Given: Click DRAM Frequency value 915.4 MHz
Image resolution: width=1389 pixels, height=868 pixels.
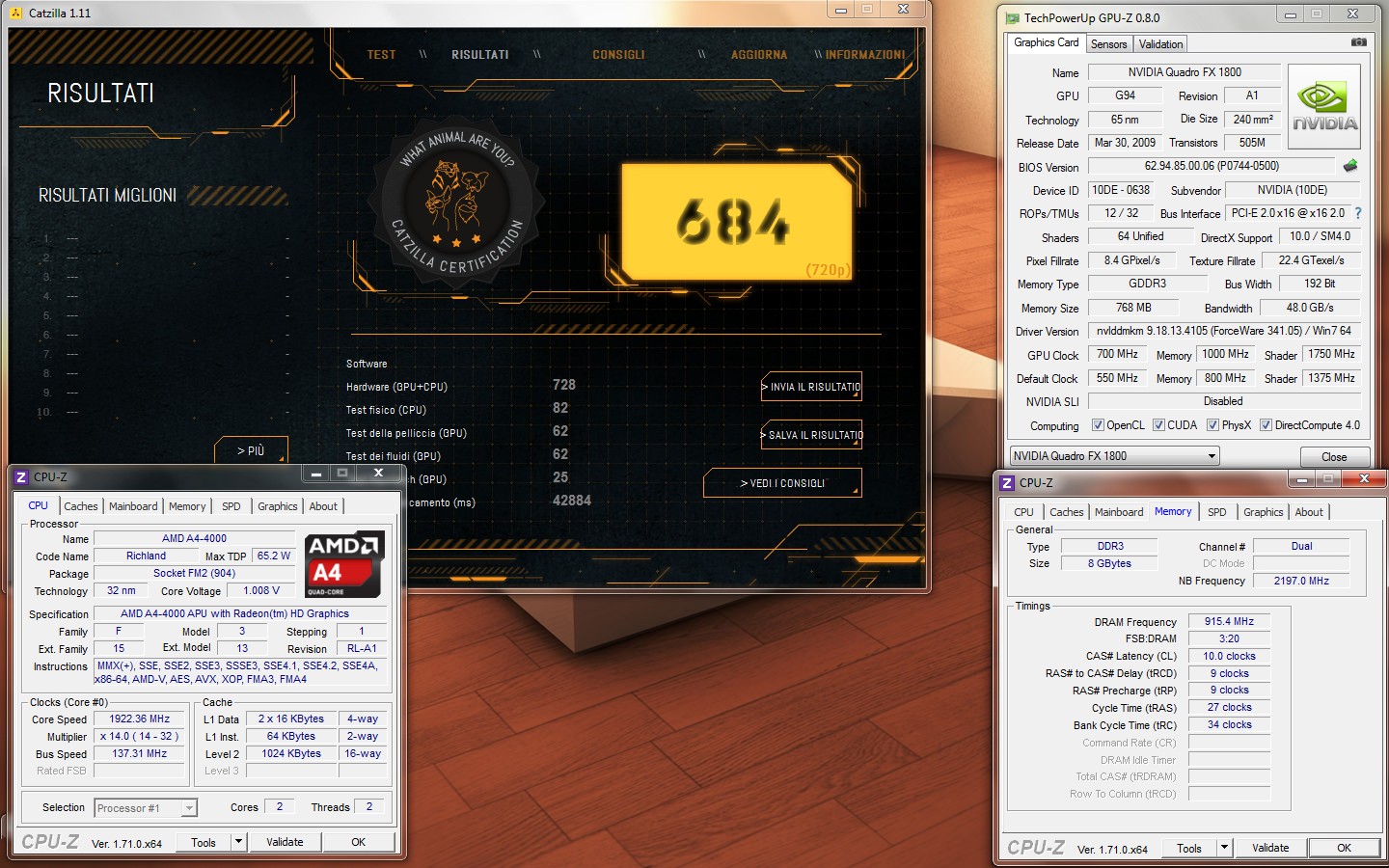Looking at the screenshot, I should click(1229, 621).
